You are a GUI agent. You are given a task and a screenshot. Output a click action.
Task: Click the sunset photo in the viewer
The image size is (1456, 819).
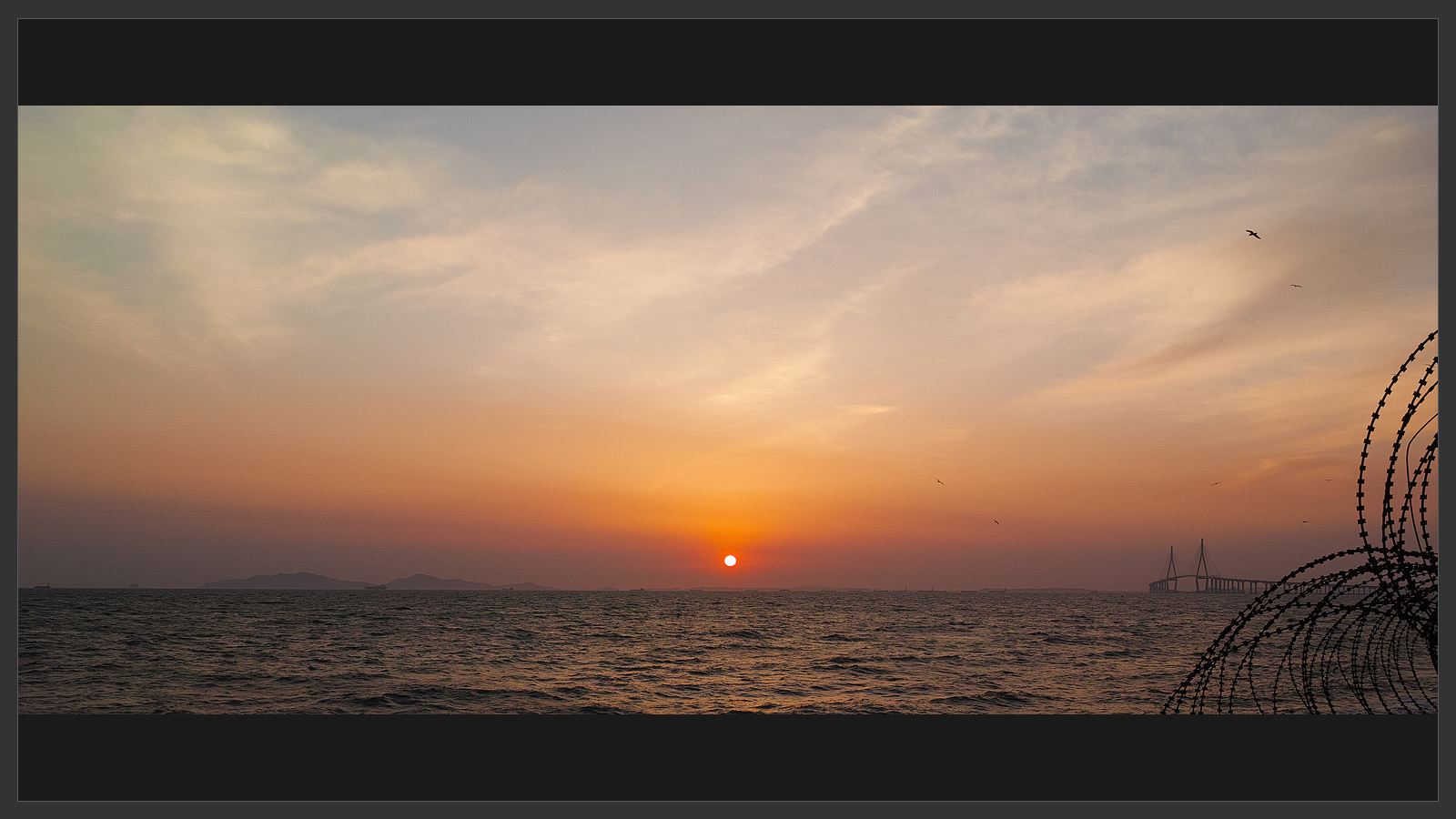(x=728, y=409)
